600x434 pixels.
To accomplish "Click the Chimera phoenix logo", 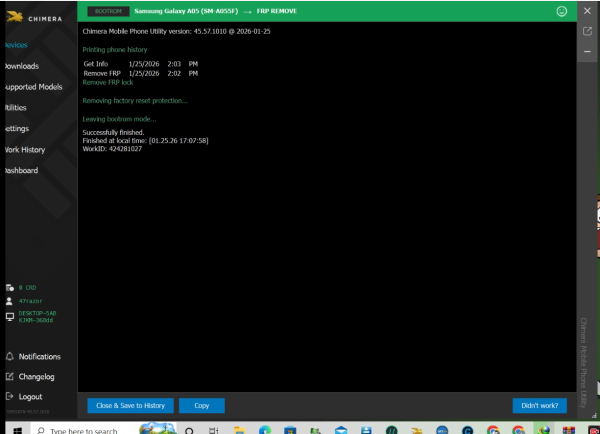I will point(15,17).
